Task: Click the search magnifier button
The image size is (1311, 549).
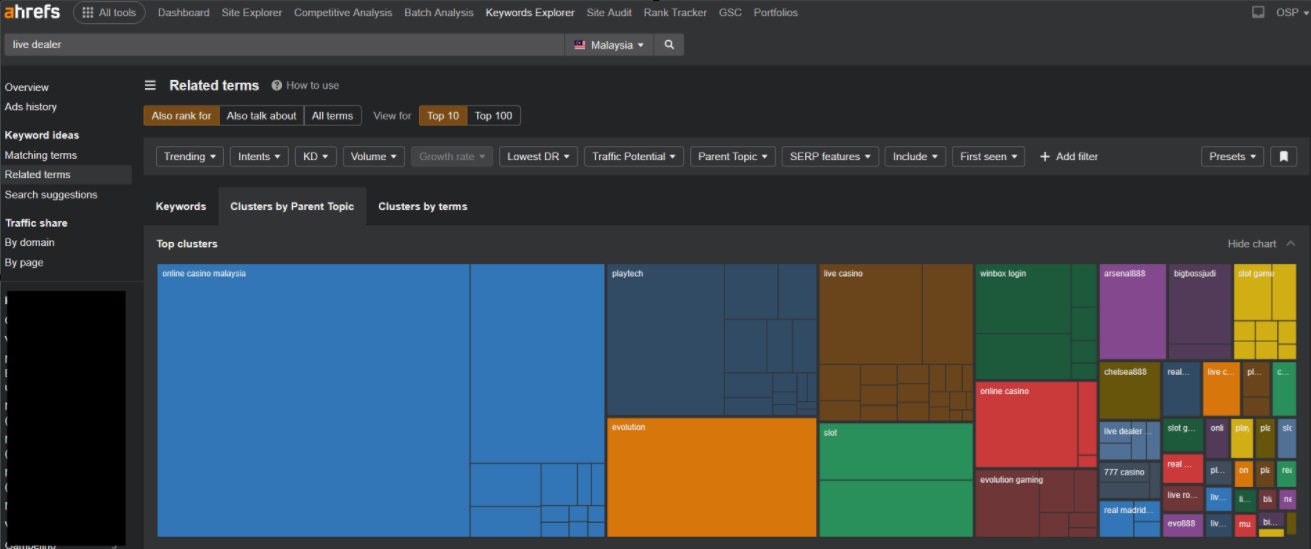Action: tap(669, 45)
